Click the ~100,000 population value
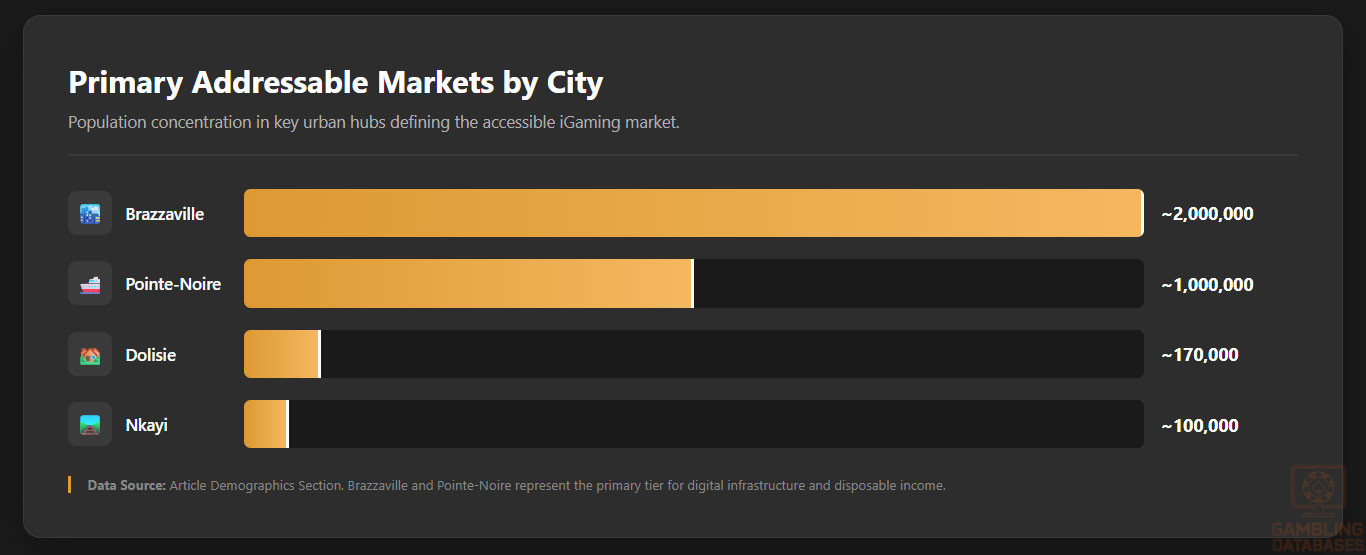Screen dimensions: 1366x555 tap(1200, 426)
